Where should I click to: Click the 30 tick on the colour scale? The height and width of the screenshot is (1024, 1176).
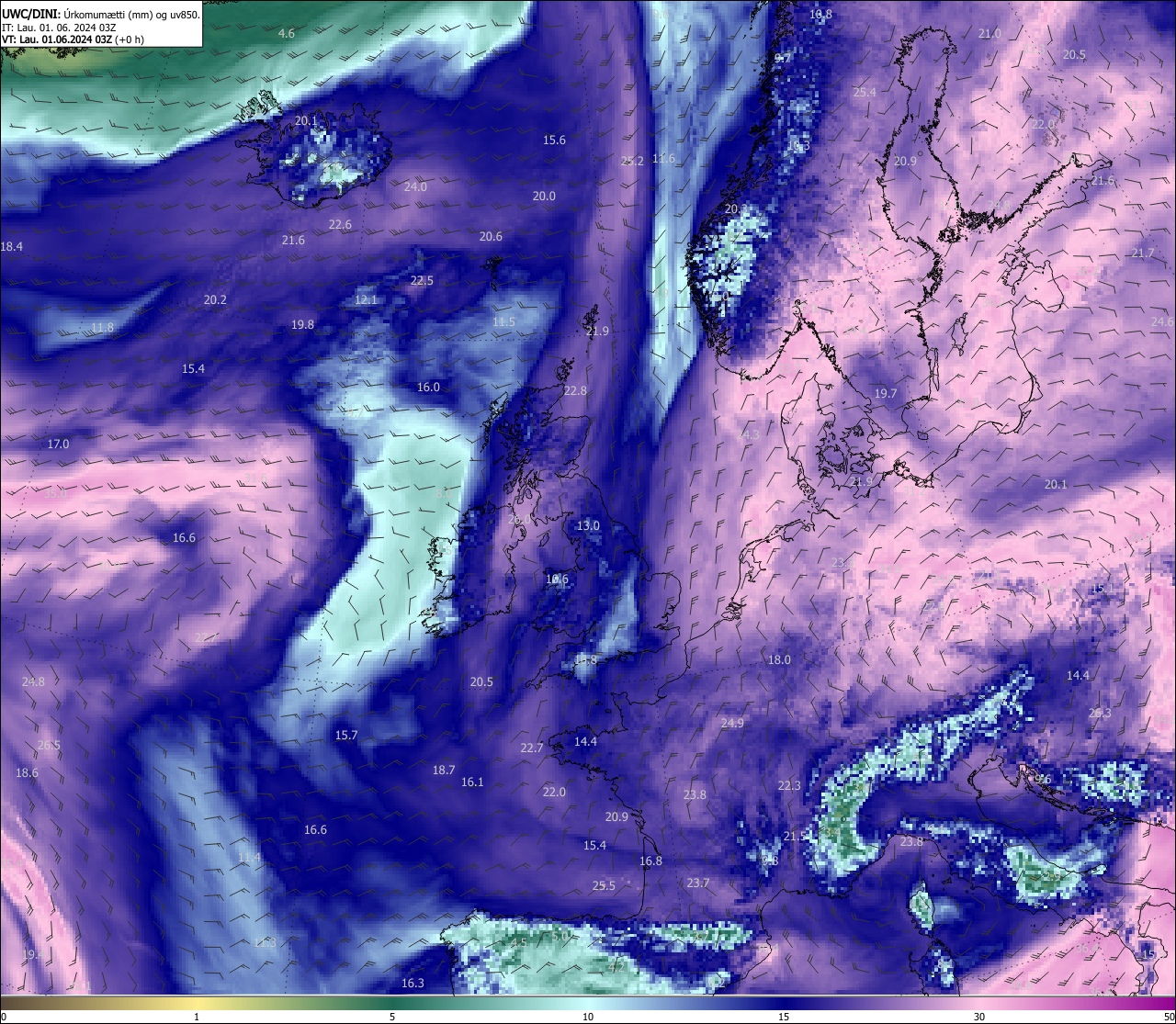pyautogui.click(x=979, y=1017)
